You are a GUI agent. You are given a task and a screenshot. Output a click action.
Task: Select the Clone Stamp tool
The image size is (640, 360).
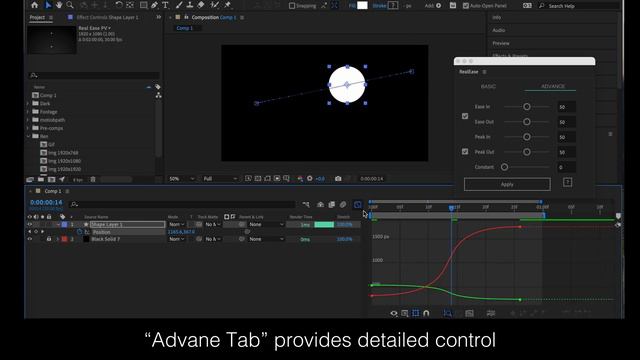pyautogui.click(x=190, y=5)
